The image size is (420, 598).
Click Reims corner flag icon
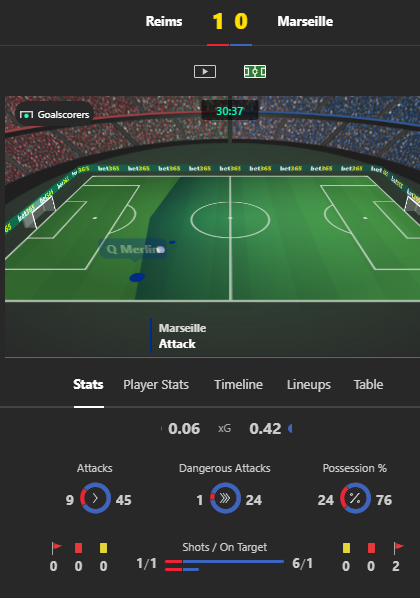click(x=56, y=548)
